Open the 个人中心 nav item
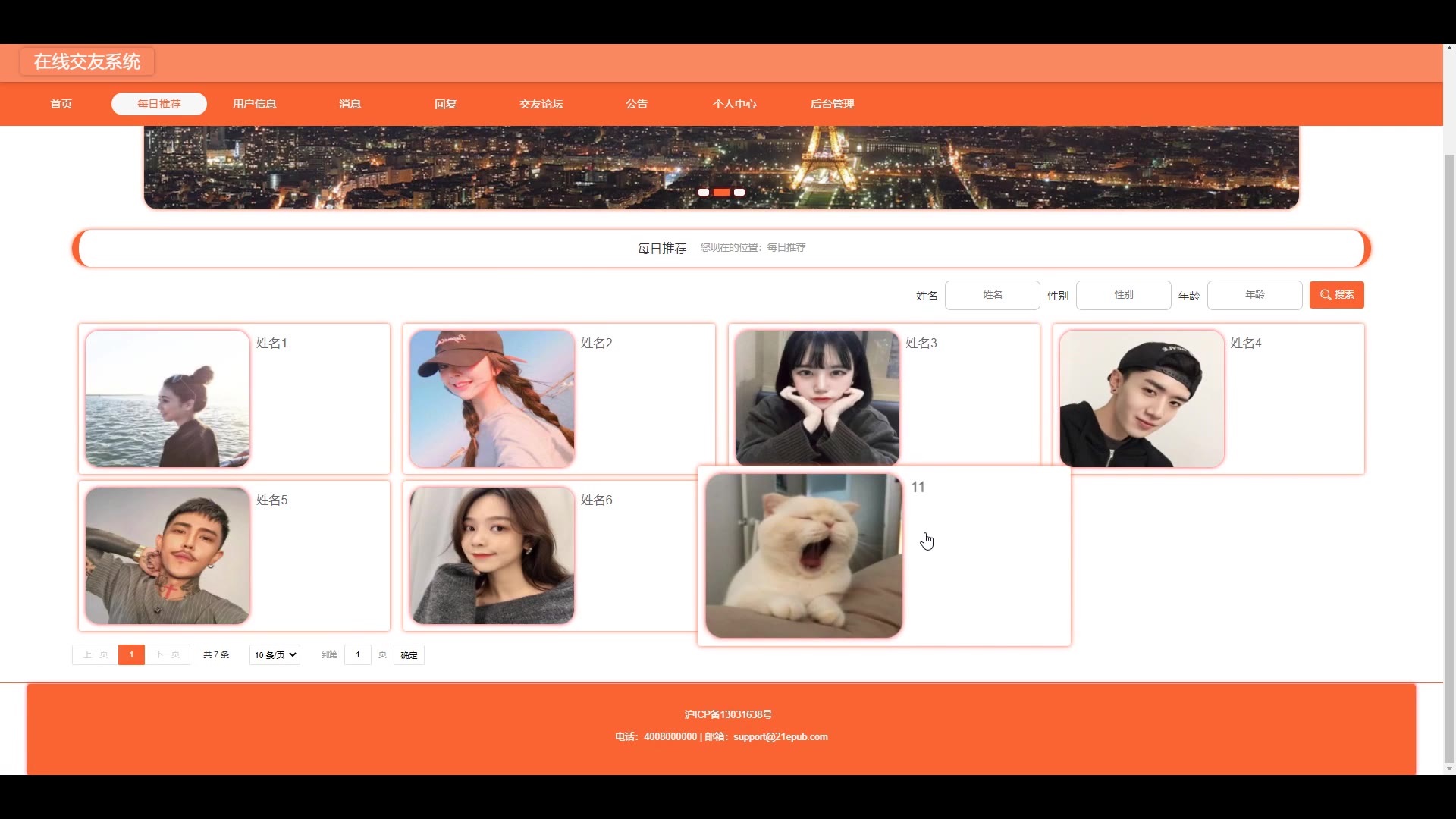Screen dimensions: 1456x819 pos(735,104)
